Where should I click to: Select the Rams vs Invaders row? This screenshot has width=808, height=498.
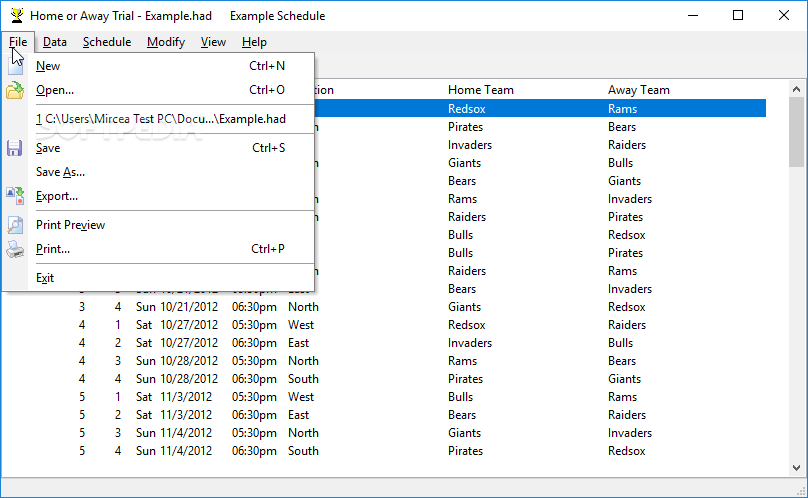pyautogui.click(x=540, y=199)
